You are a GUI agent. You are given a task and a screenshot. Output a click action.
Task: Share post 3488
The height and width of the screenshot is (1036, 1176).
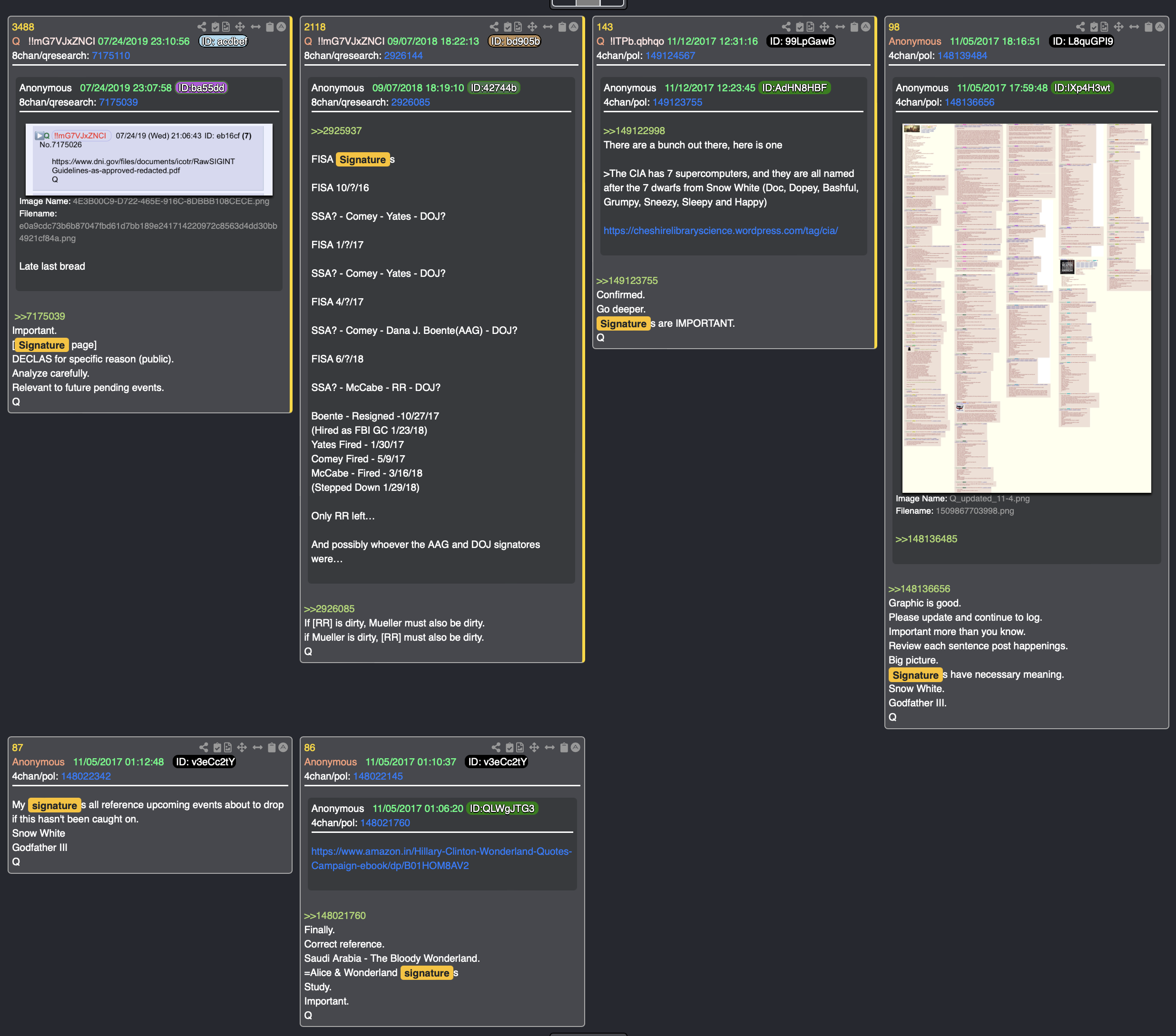point(201,27)
